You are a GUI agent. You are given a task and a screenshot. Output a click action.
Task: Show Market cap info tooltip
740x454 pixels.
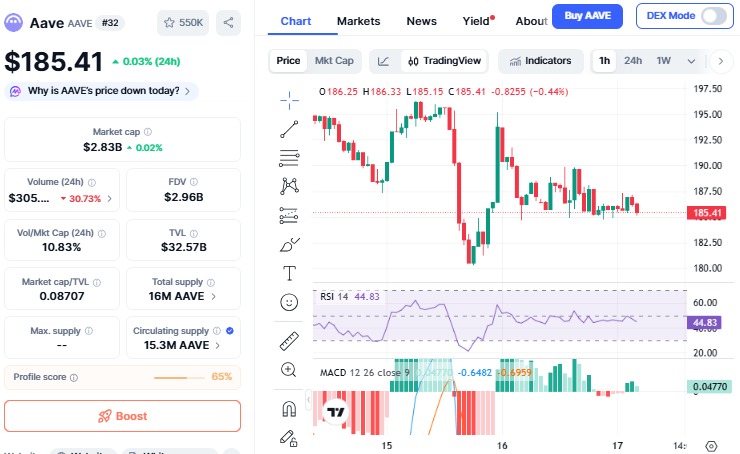148,132
